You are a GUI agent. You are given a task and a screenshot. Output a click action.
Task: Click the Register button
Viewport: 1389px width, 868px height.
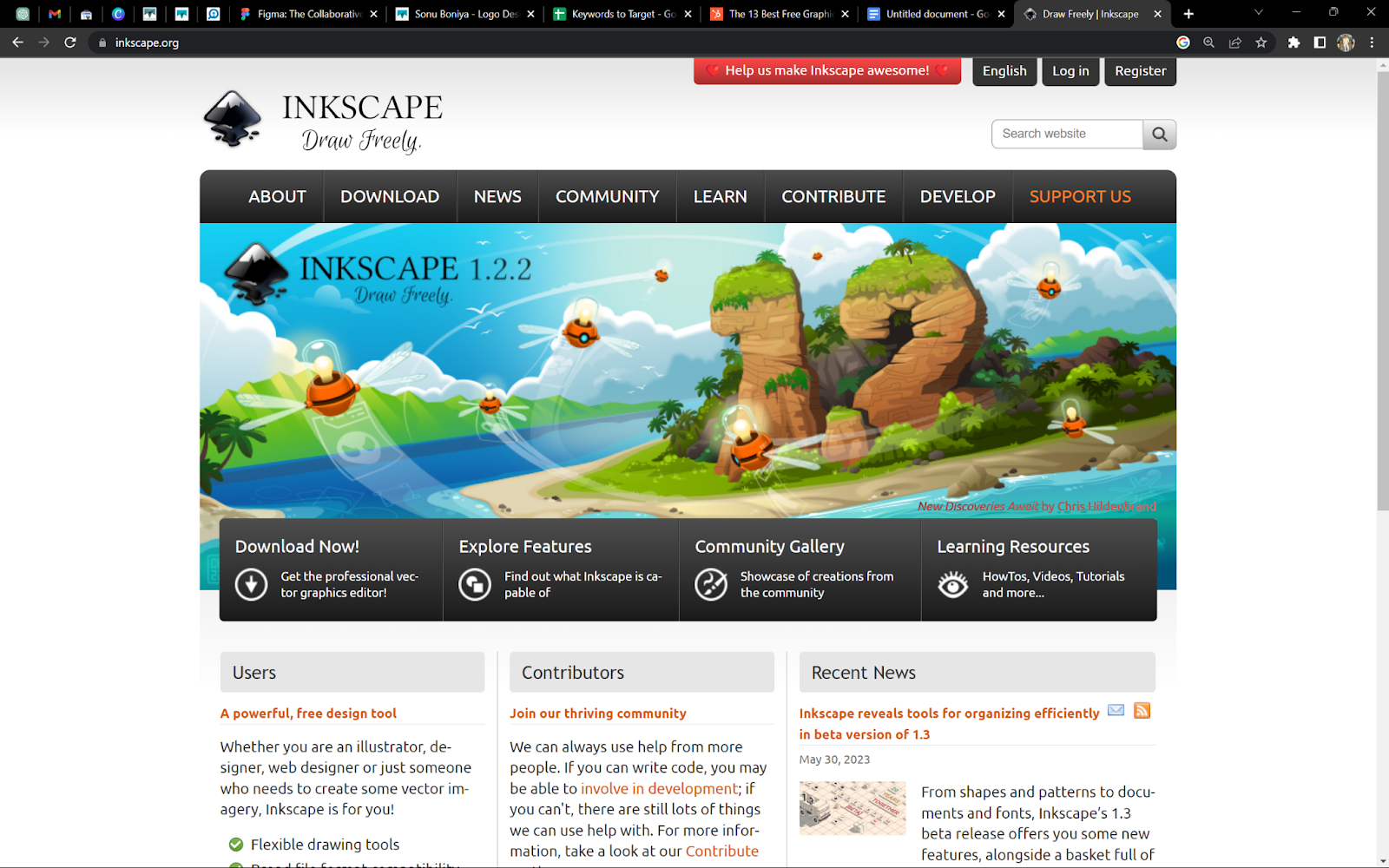[1140, 71]
